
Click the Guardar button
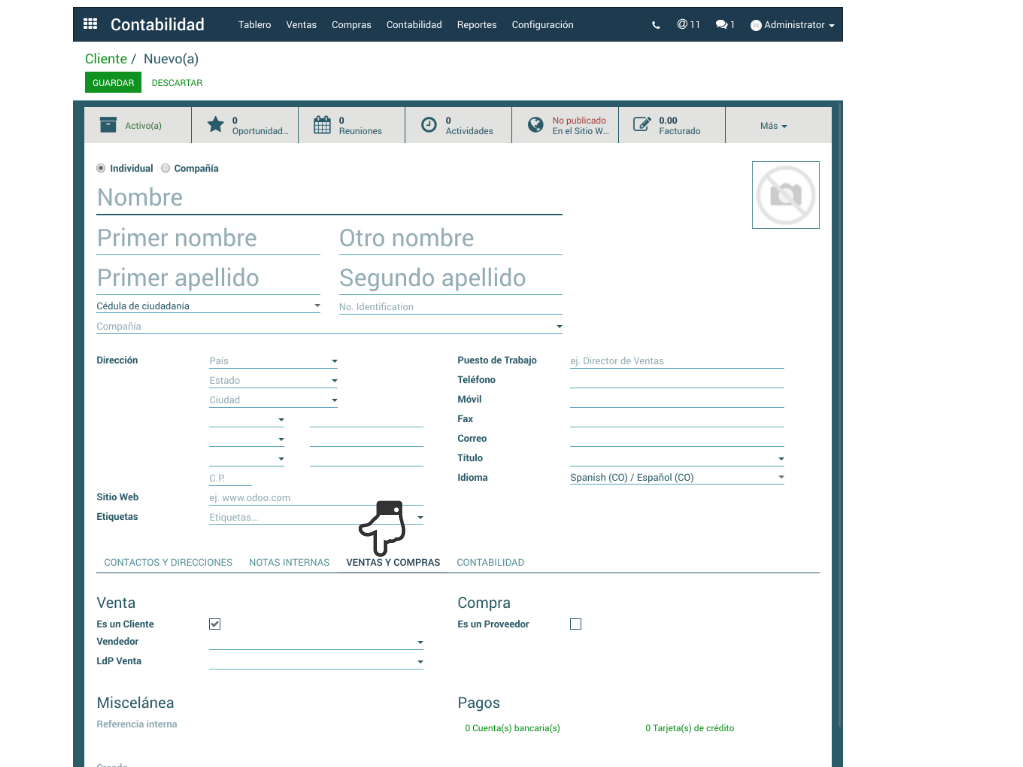coord(113,83)
